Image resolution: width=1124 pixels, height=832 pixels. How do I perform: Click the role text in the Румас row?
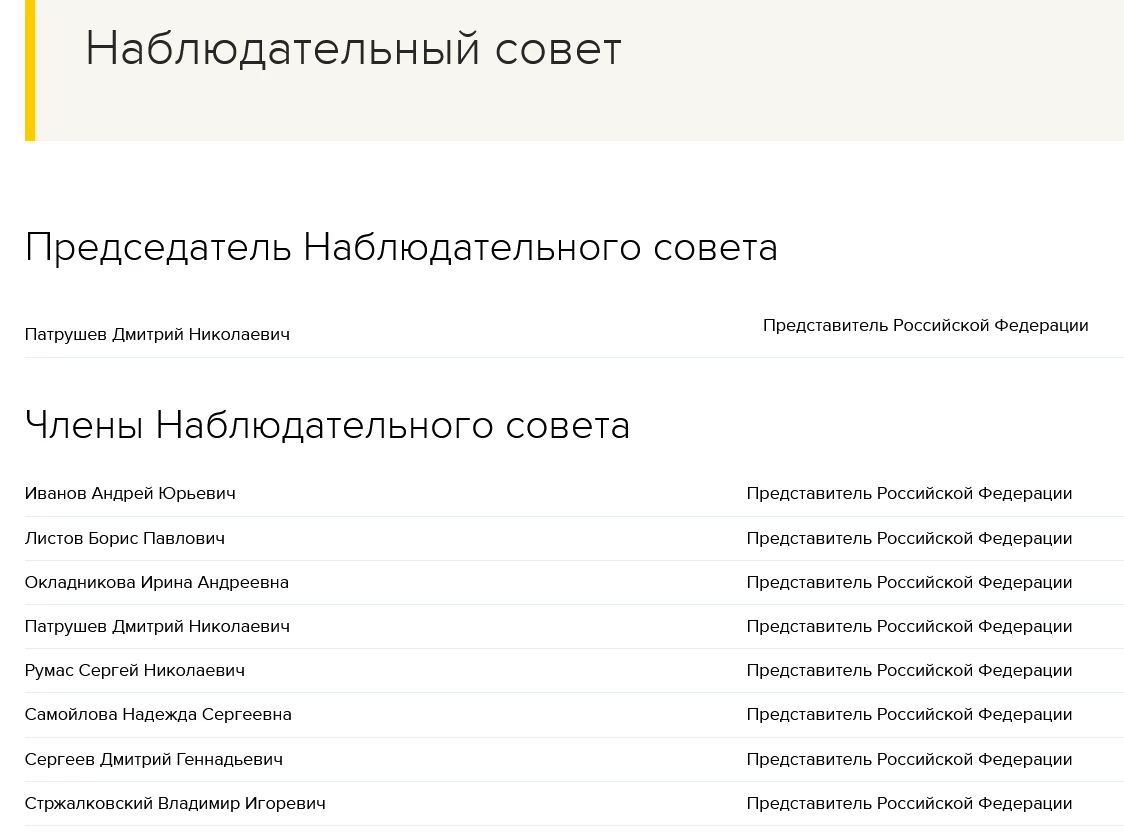click(x=909, y=670)
